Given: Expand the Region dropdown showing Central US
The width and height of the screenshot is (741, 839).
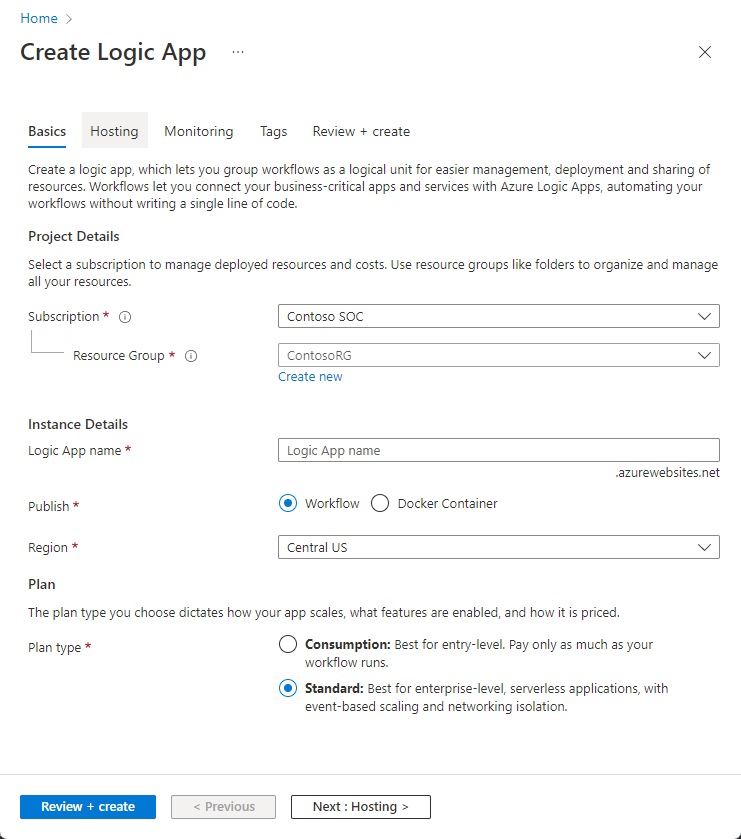Looking at the screenshot, I should coord(499,547).
